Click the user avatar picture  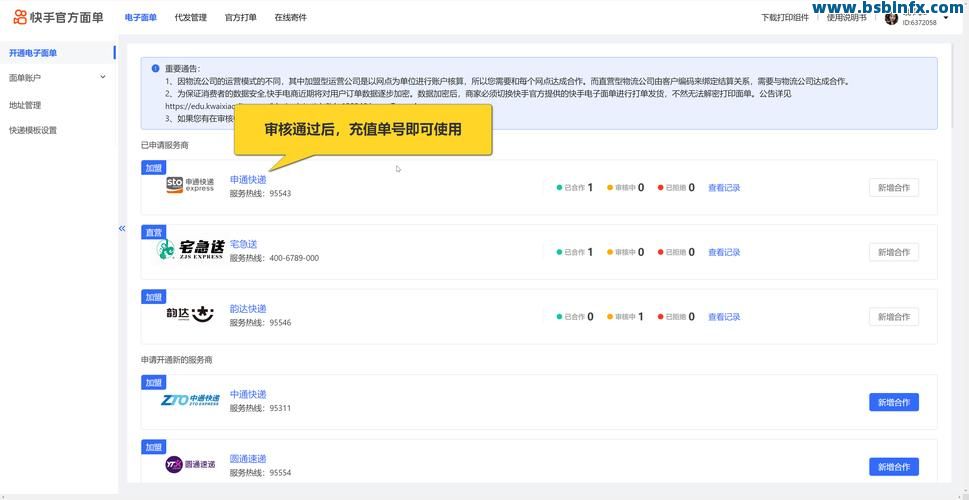pyautogui.click(x=891, y=19)
